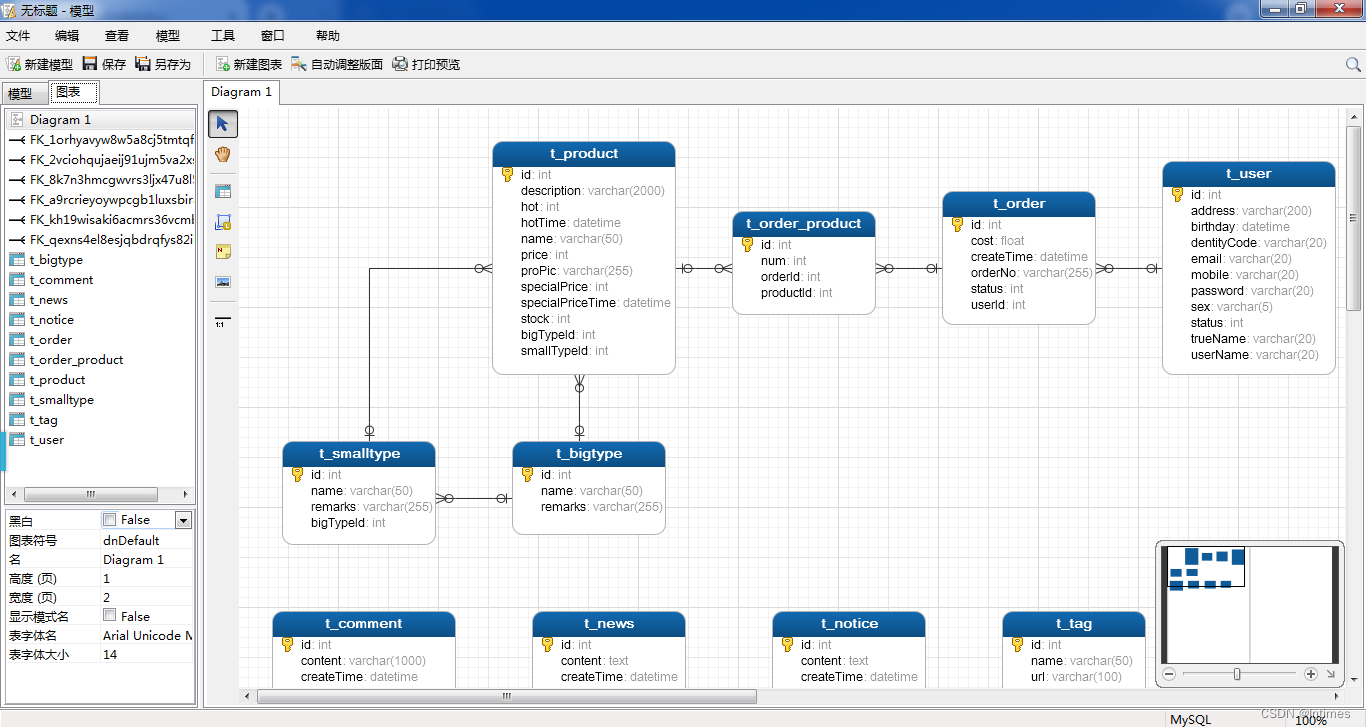
Task: Click 新建图表 new diagram toolbar button
Action: coord(249,64)
